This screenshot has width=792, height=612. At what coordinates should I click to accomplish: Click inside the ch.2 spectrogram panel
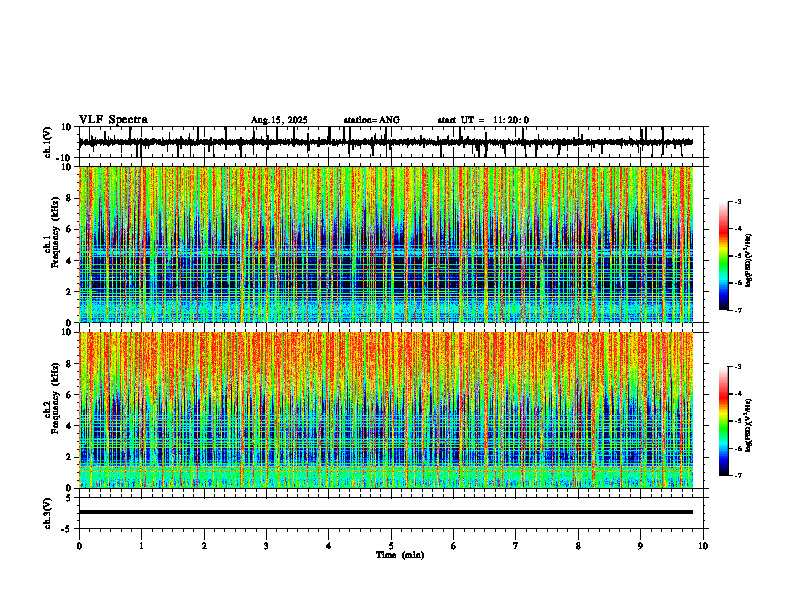click(x=386, y=410)
